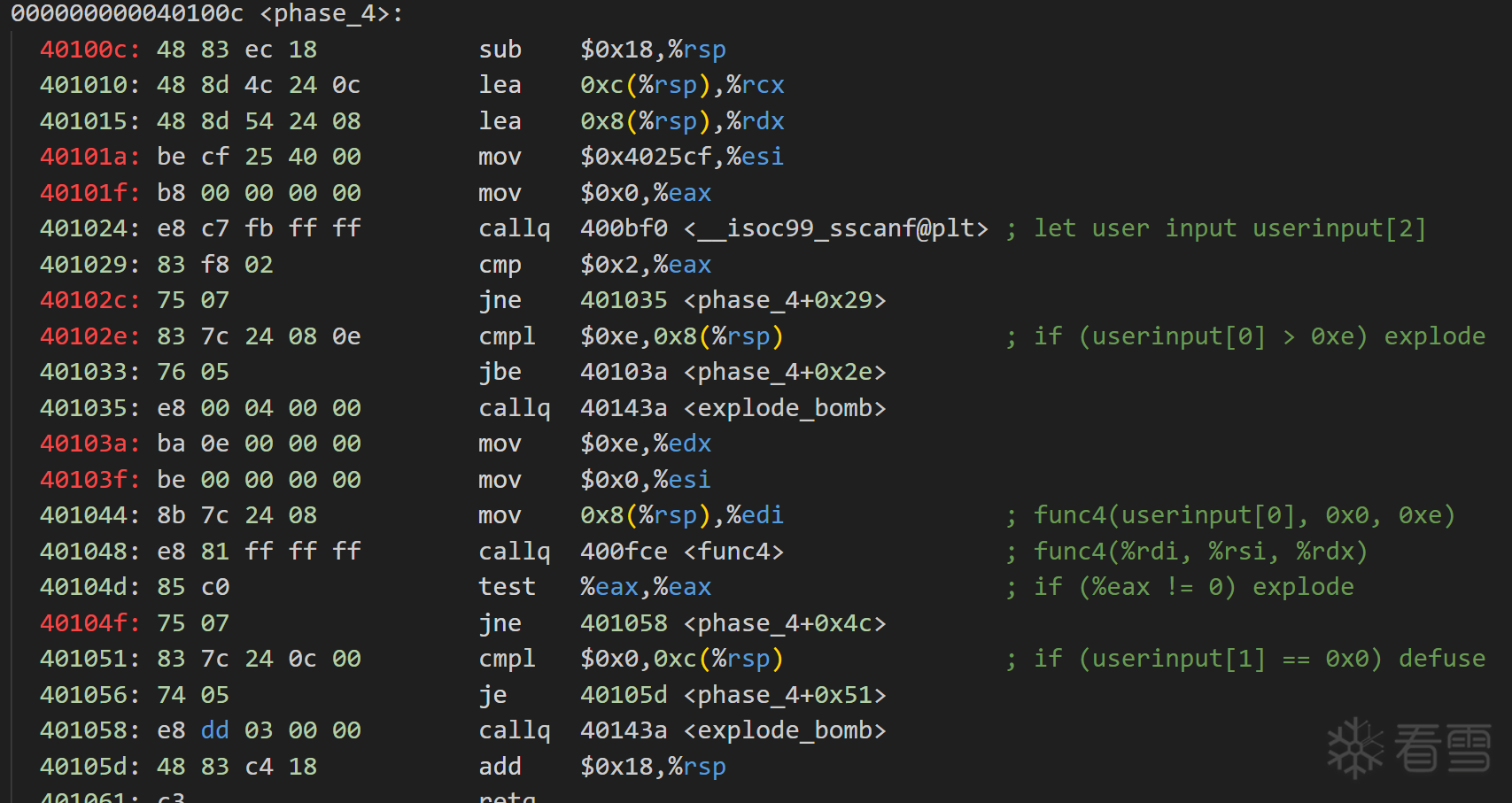Click the comment 'if (%eax != 0) explode'
This screenshot has width=1512, height=803.
pyautogui.click(x=1193, y=587)
